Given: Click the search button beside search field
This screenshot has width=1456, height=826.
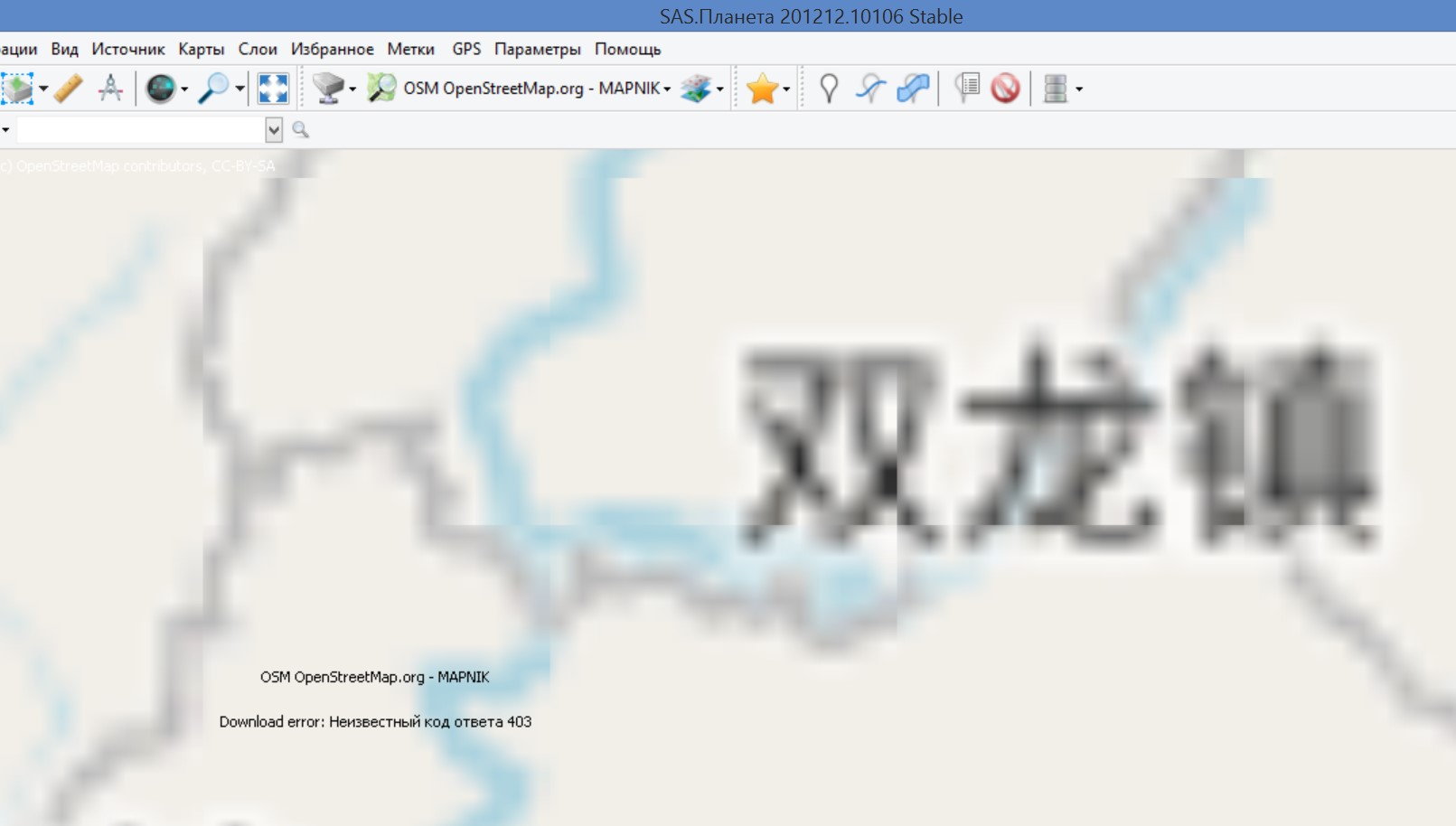Looking at the screenshot, I should pyautogui.click(x=301, y=130).
